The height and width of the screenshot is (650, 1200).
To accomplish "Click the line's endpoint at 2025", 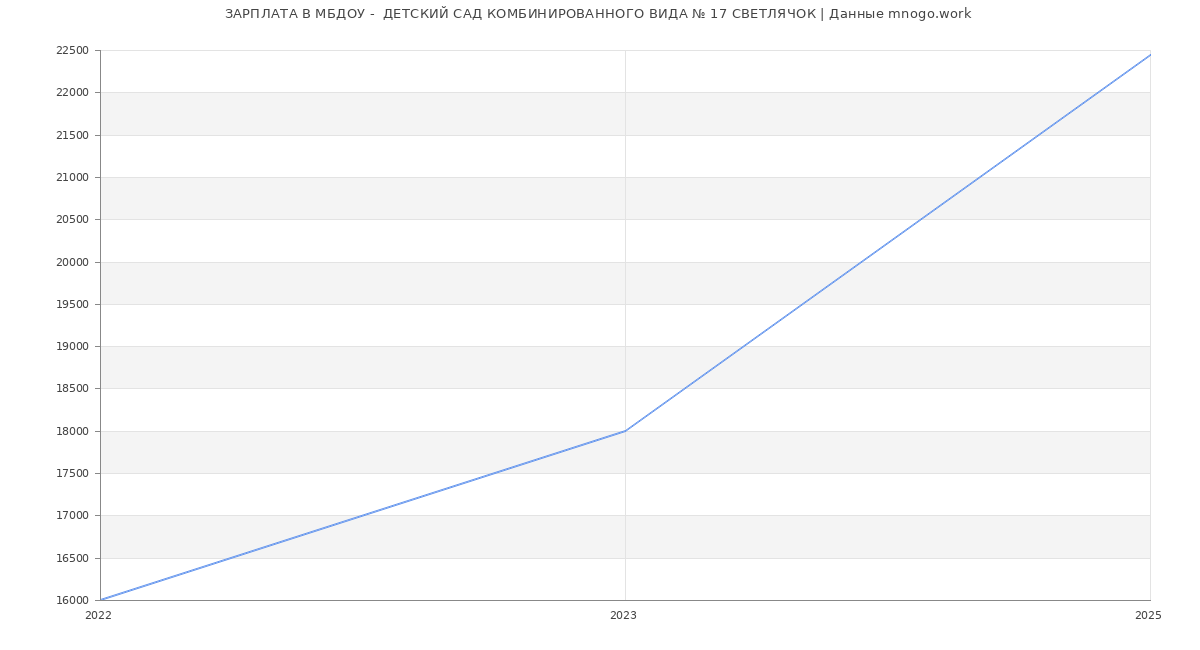I will [1150, 55].
